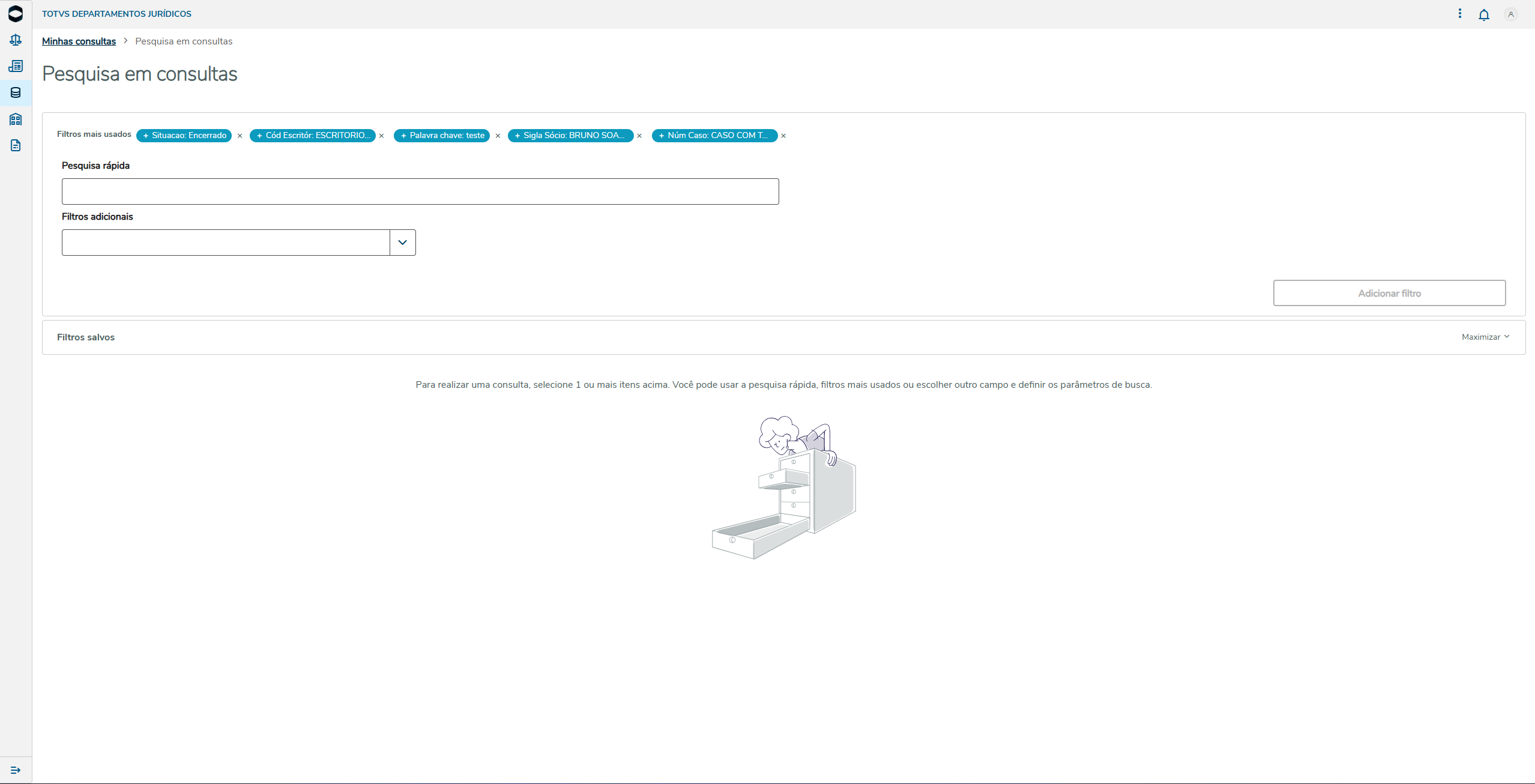
Task: Open the building sidebar icon
Action: tap(16, 119)
